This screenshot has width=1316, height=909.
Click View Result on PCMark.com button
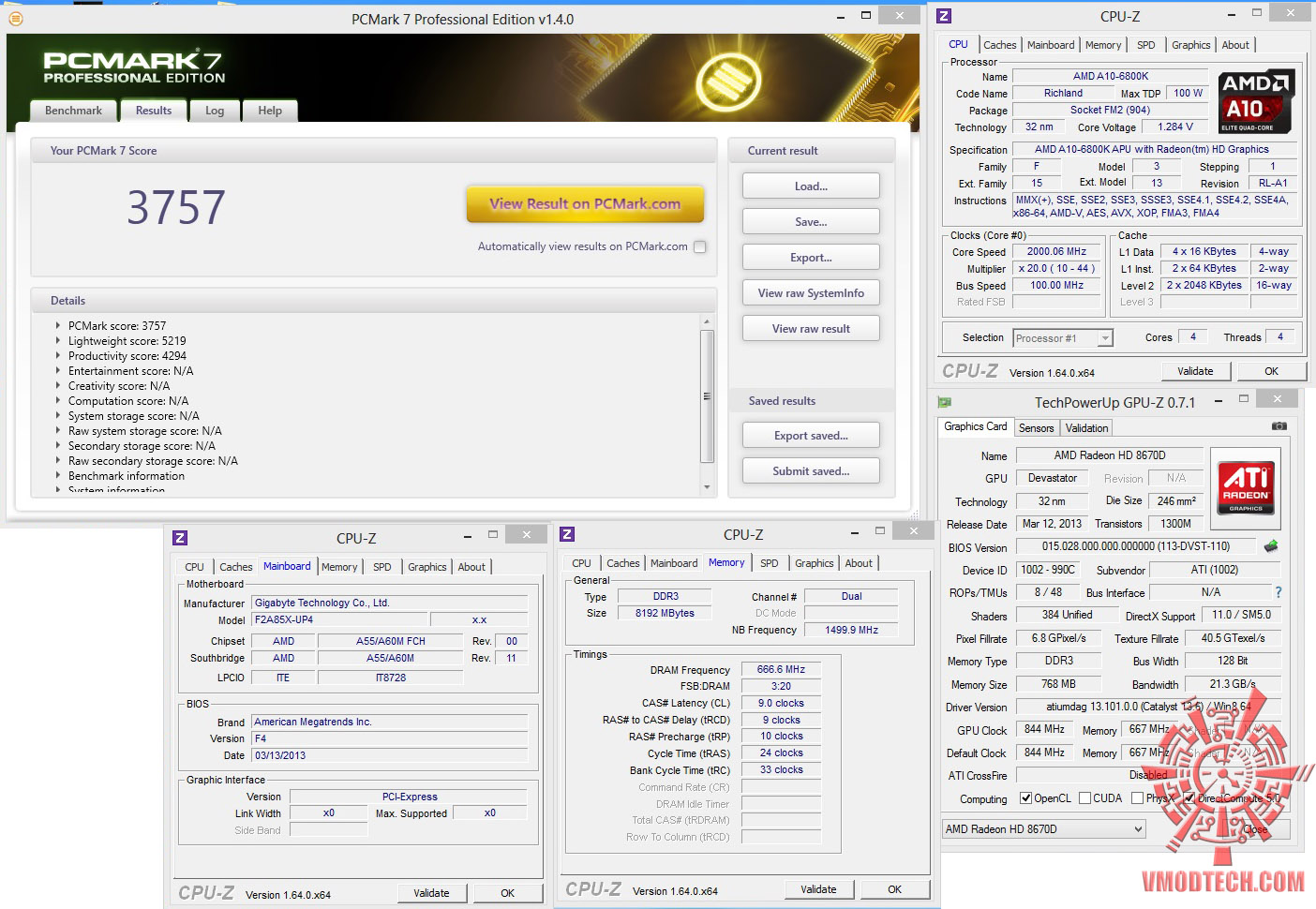coord(585,204)
